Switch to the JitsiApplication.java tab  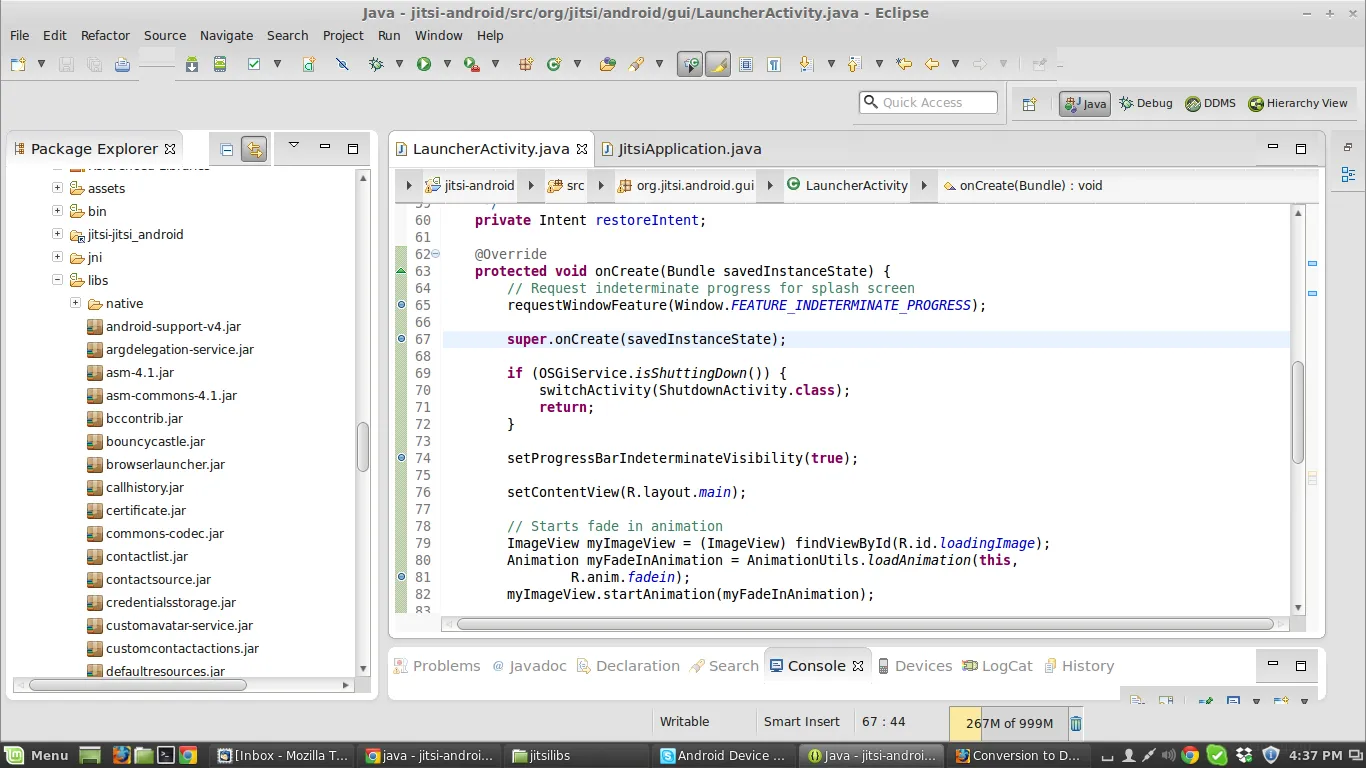(689, 149)
